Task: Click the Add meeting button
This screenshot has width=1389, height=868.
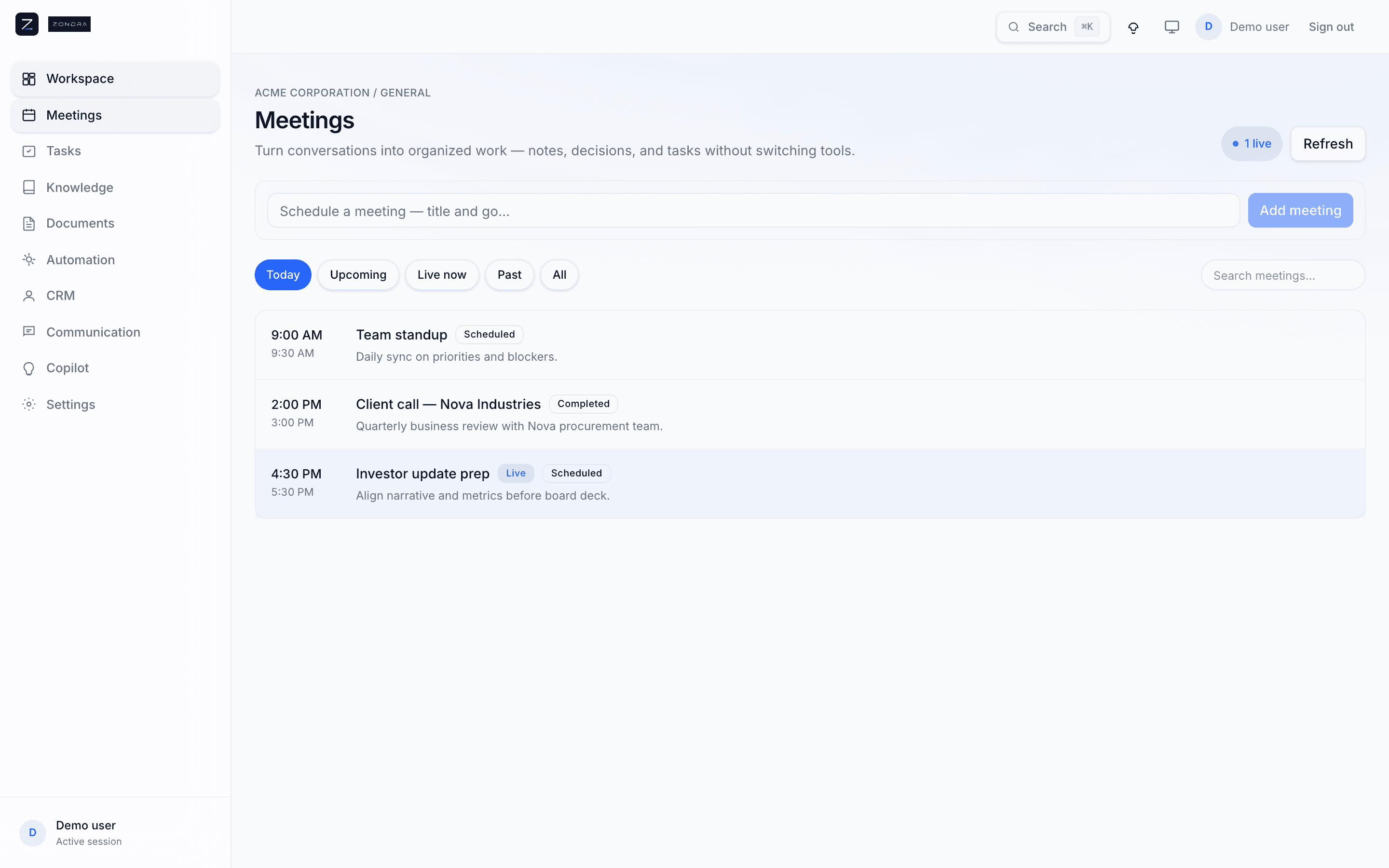Action: [x=1300, y=210]
